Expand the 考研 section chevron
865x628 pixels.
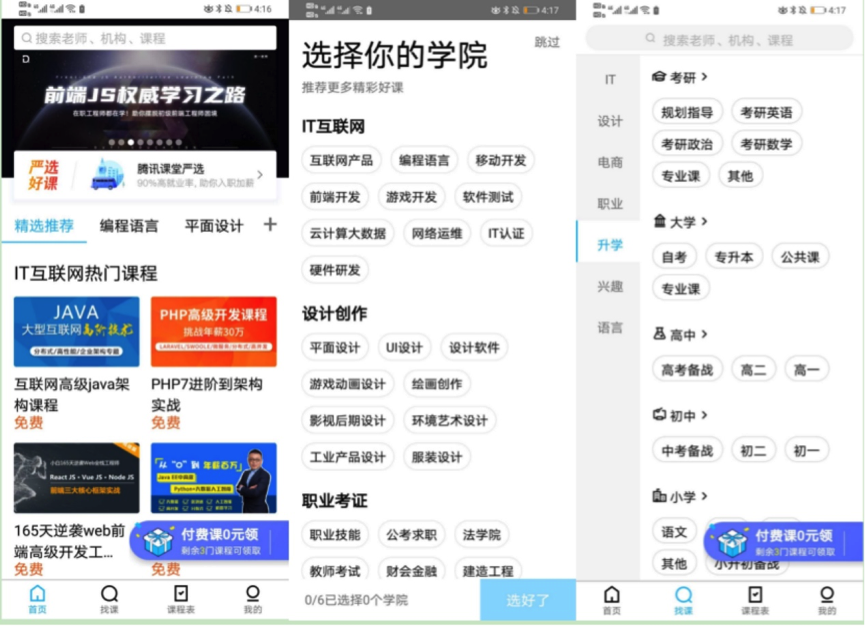click(704, 77)
